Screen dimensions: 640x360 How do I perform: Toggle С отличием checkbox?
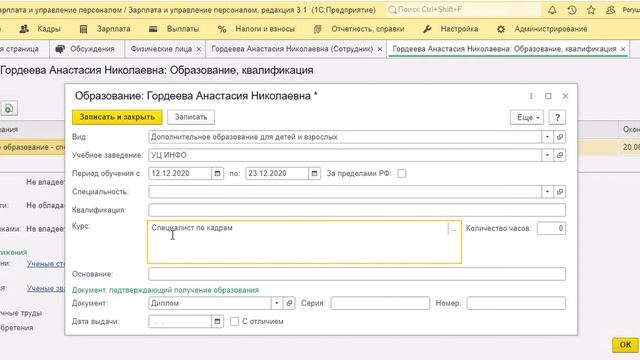click(234, 322)
